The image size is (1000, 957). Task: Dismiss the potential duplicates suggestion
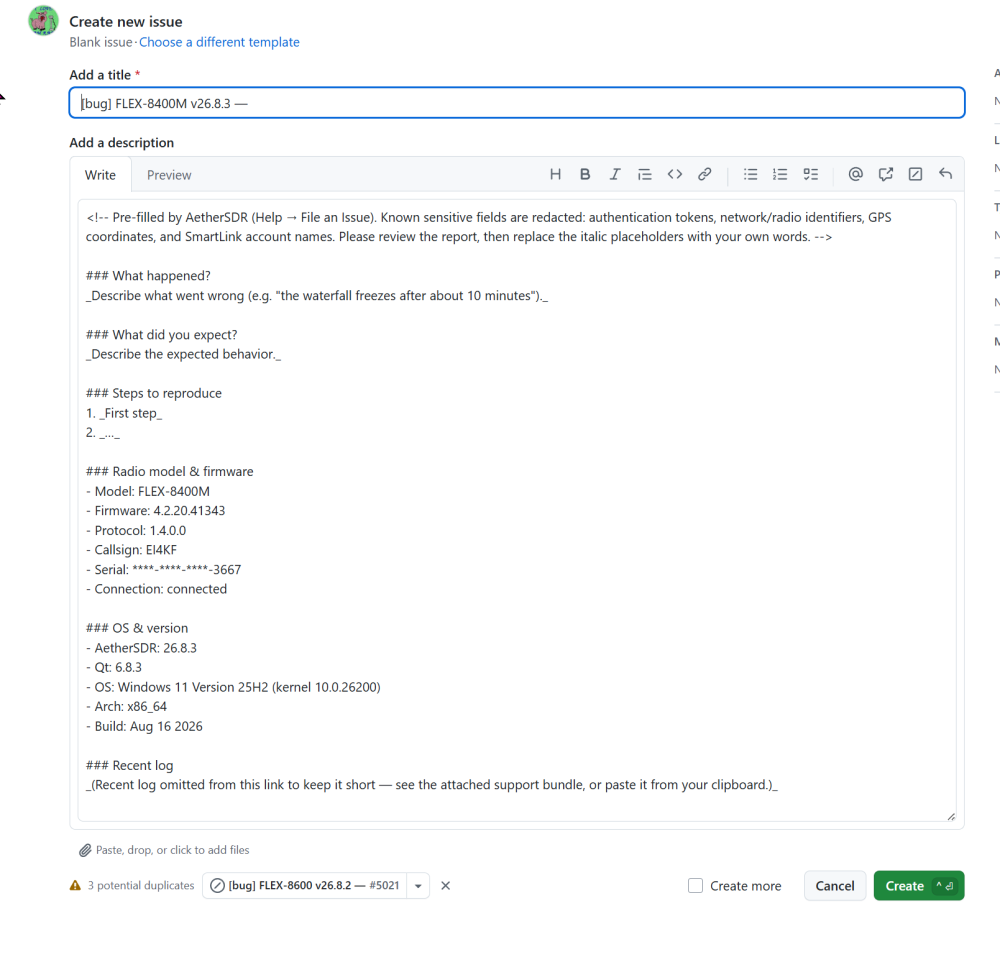[x=446, y=886]
